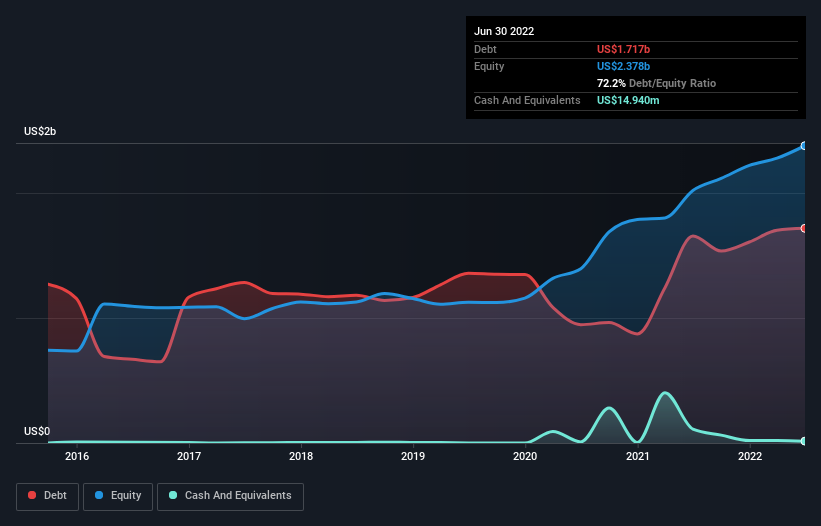Click the US$2b y-axis label
This screenshot has height=526, width=821.
[40, 131]
